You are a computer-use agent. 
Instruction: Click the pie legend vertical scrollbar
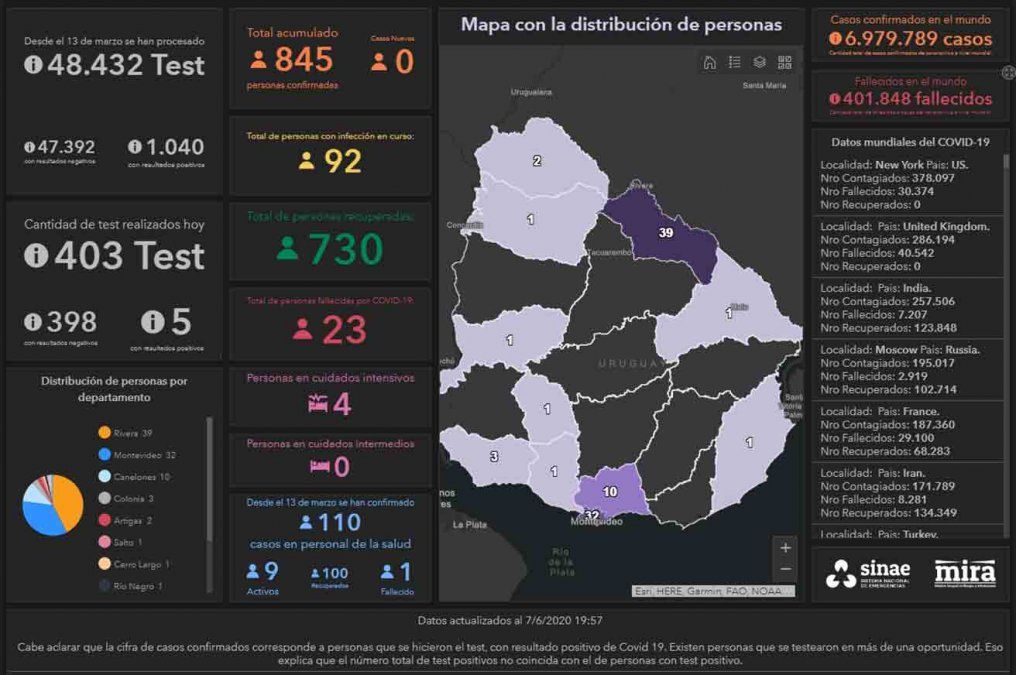(209, 480)
